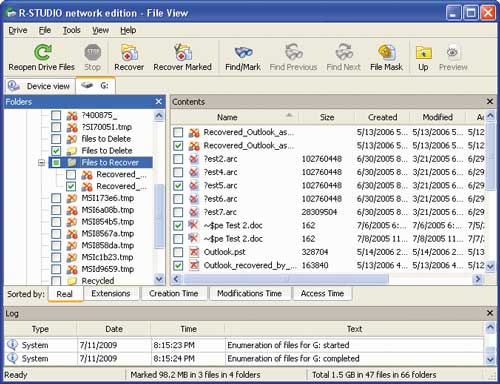The width and height of the screenshot is (500, 384).
Task: Open the Drive menu
Action: [x=18, y=30]
